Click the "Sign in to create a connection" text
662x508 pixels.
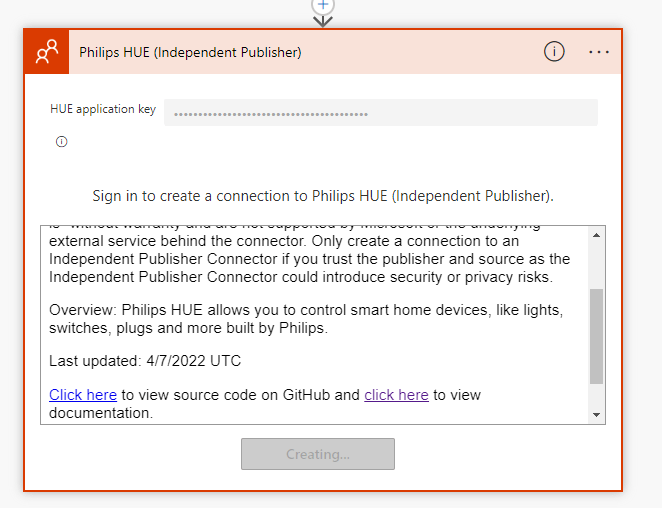tap(323, 195)
